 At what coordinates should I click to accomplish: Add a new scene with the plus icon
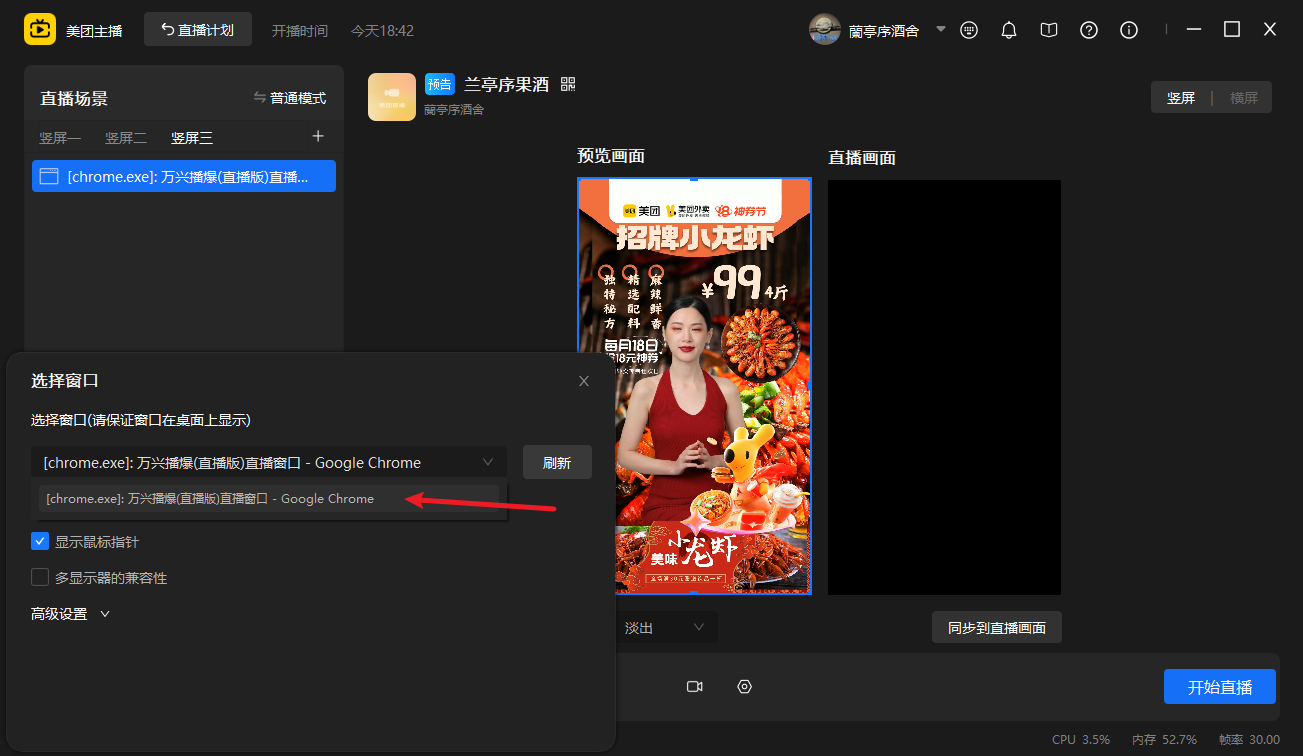pos(318,136)
